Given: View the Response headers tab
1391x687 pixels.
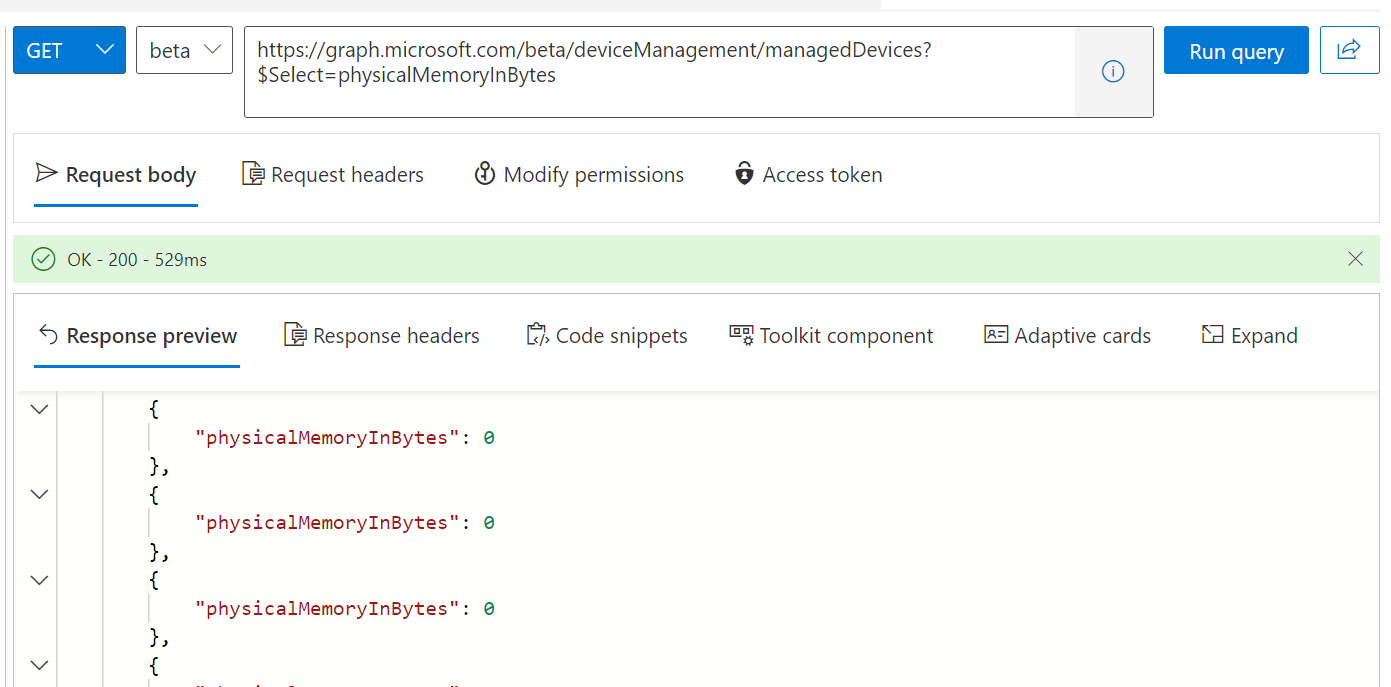Looking at the screenshot, I should [x=382, y=336].
